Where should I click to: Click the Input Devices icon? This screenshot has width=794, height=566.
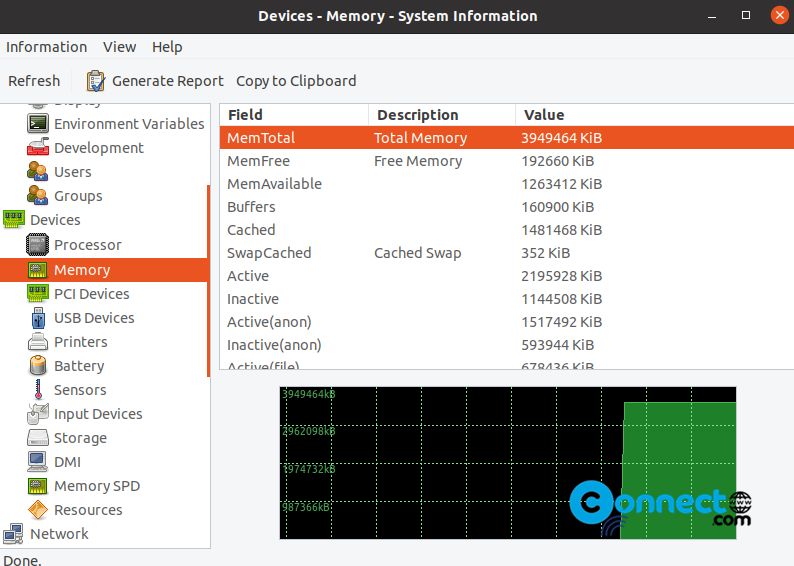tap(38, 414)
